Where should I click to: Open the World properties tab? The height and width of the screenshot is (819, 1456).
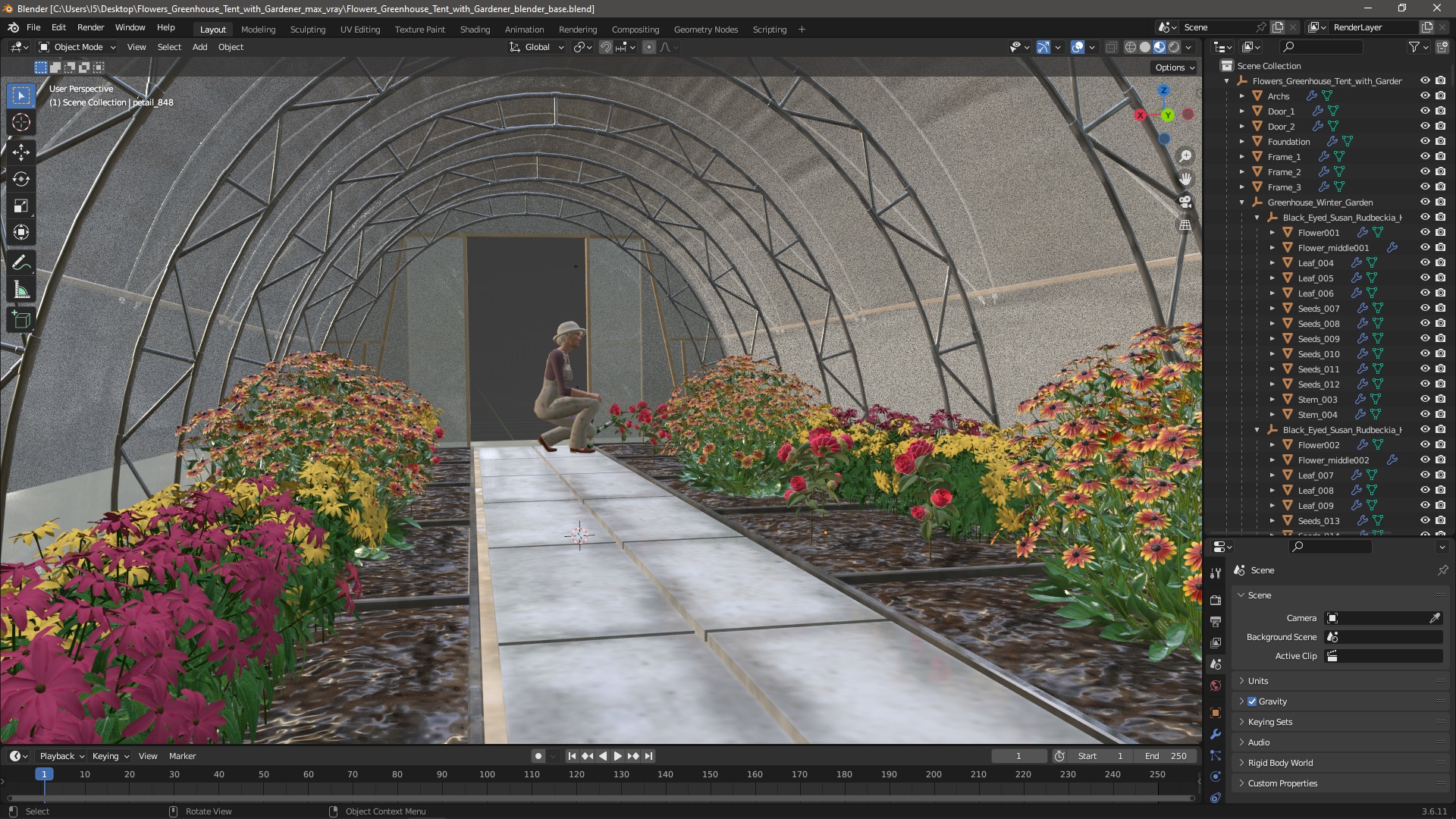point(1216,686)
